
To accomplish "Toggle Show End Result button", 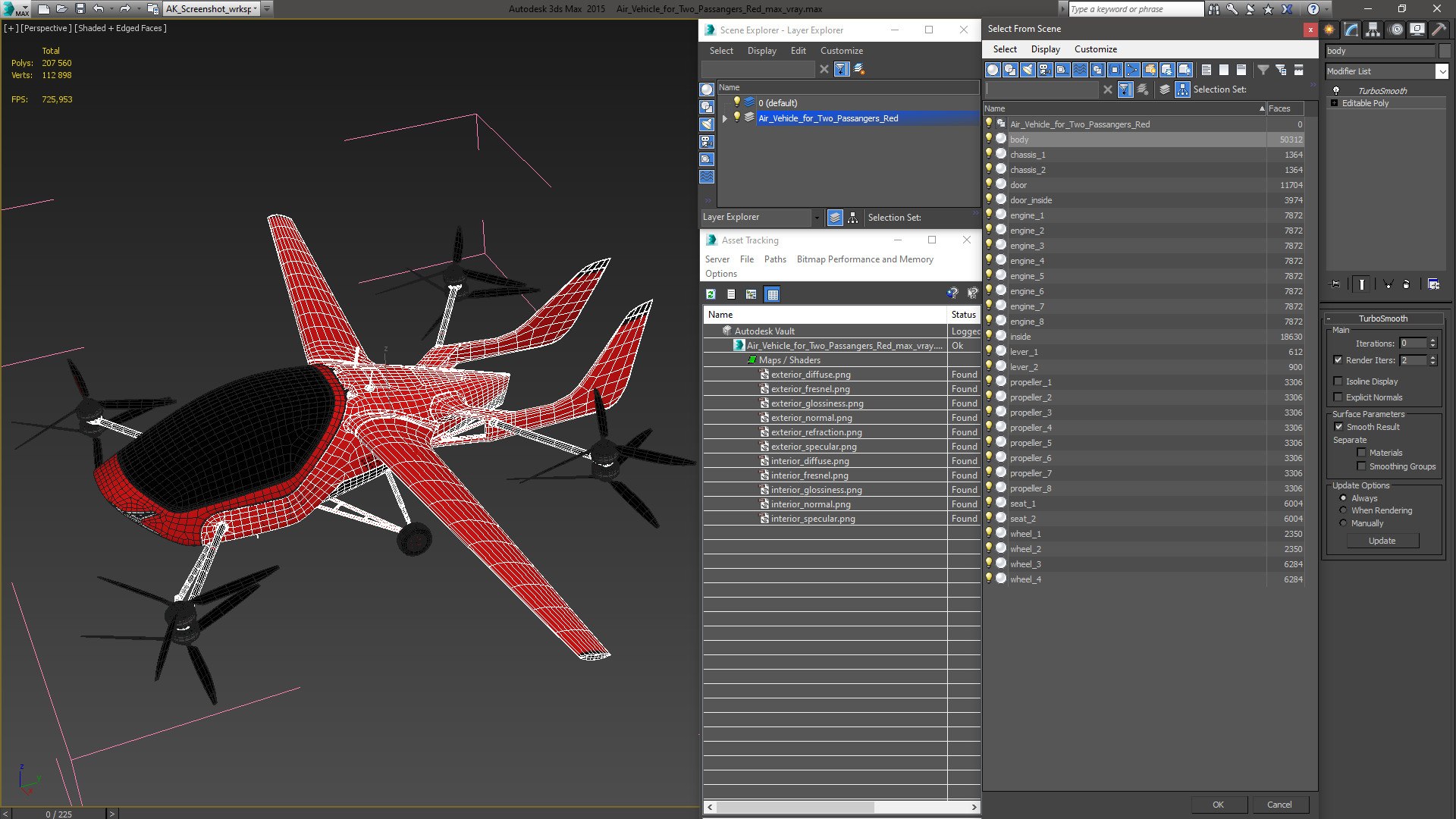I will tap(1362, 284).
